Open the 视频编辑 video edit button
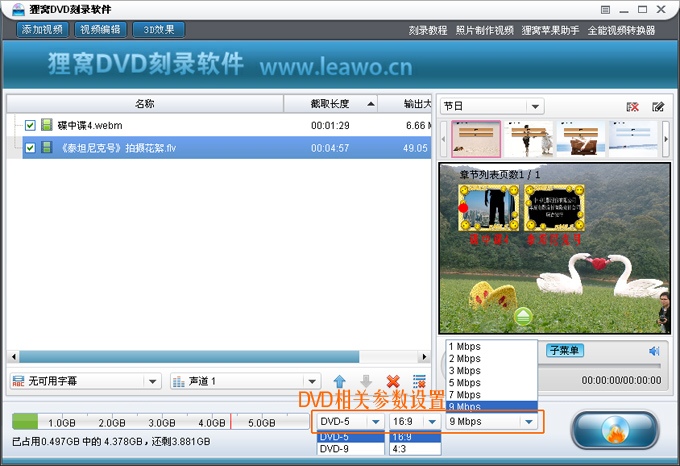 (101, 29)
